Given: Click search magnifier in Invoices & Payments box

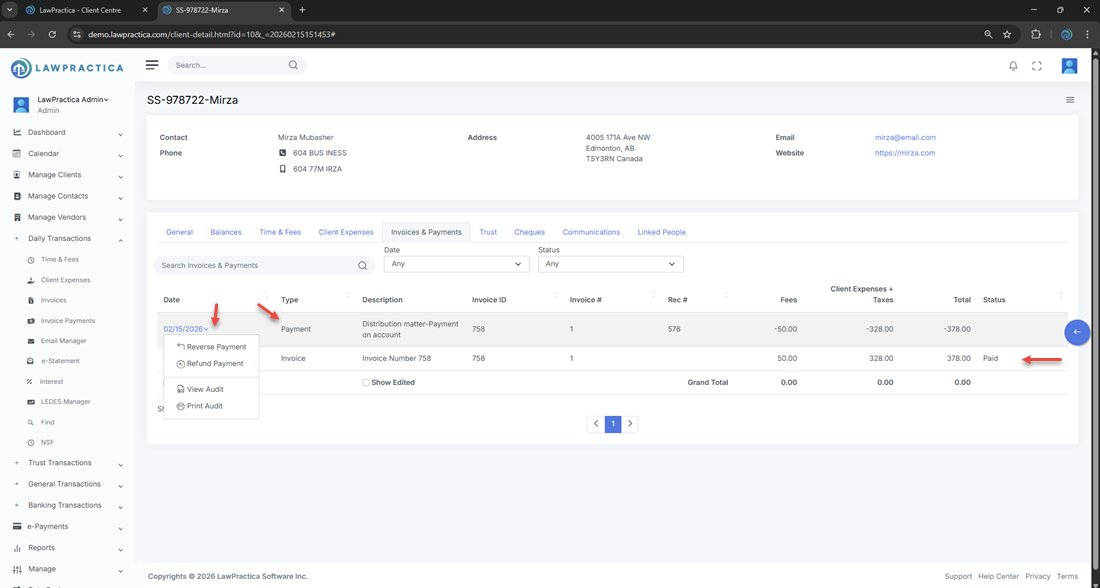Looking at the screenshot, I should pyautogui.click(x=363, y=266).
